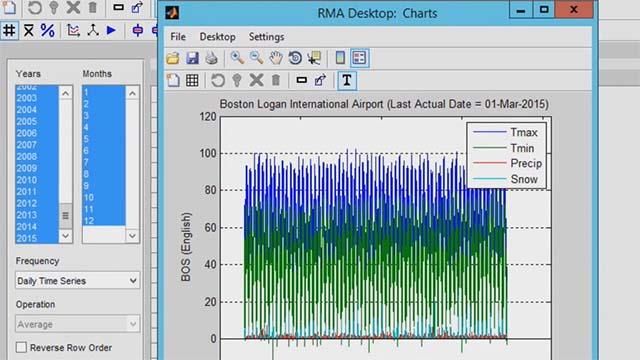This screenshot has width=640, height=360.
Task: Click rectangle shape icon in Charts toolbar
Action: [302, 80]
